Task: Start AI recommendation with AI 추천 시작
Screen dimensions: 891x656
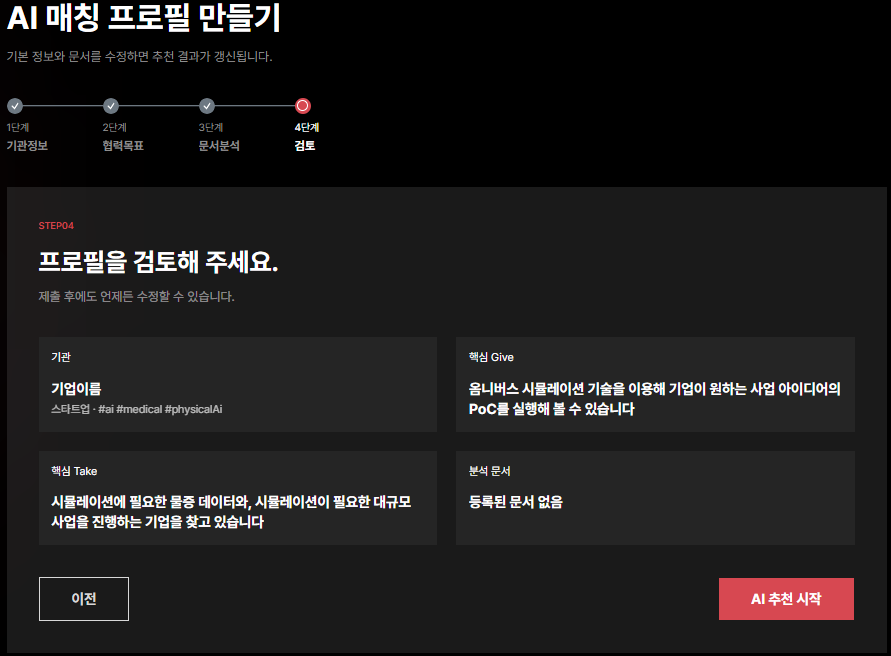Action: click(786, 599)
